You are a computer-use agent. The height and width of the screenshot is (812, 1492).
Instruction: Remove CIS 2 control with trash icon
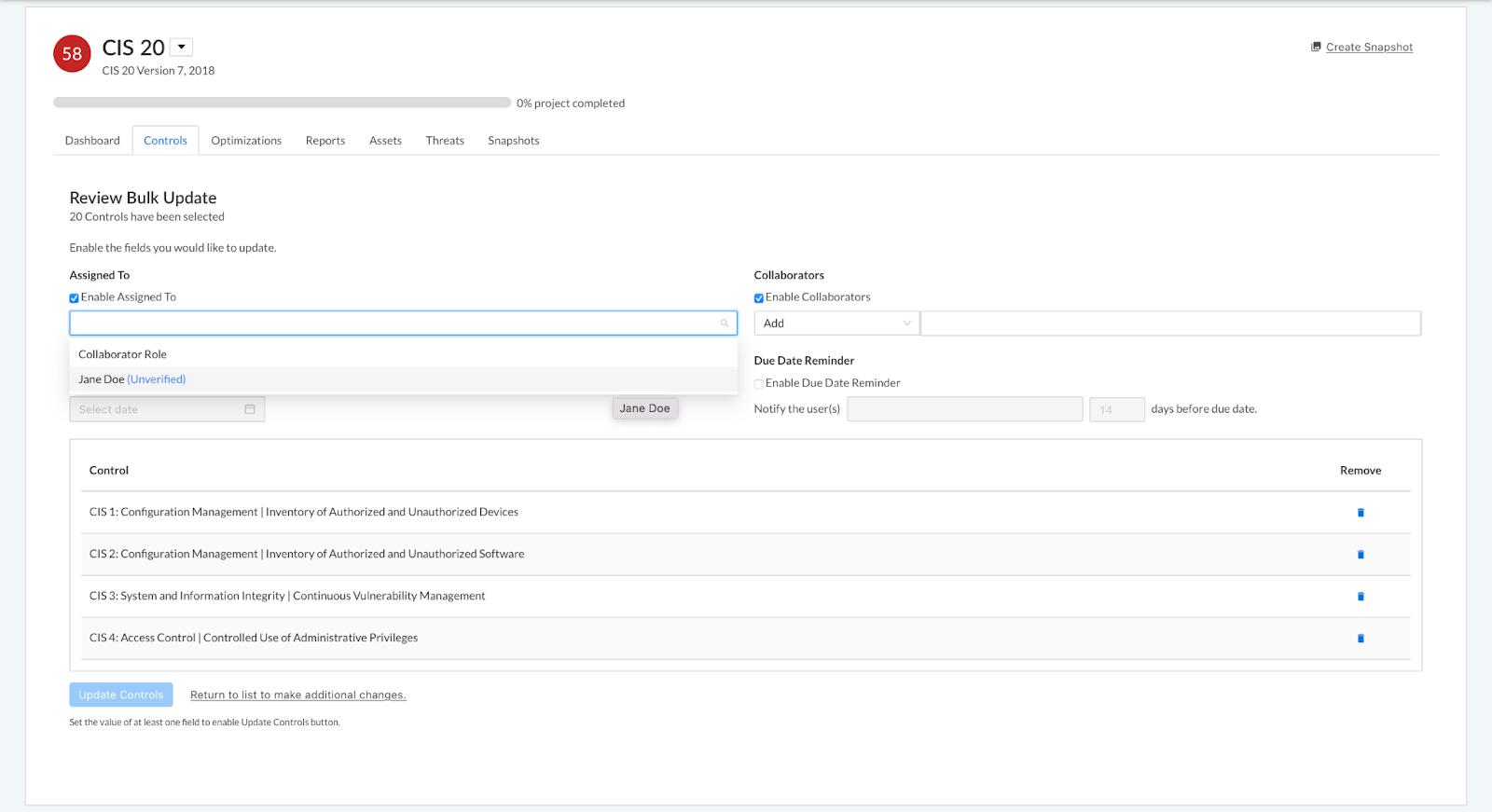tap(1361, 555)
